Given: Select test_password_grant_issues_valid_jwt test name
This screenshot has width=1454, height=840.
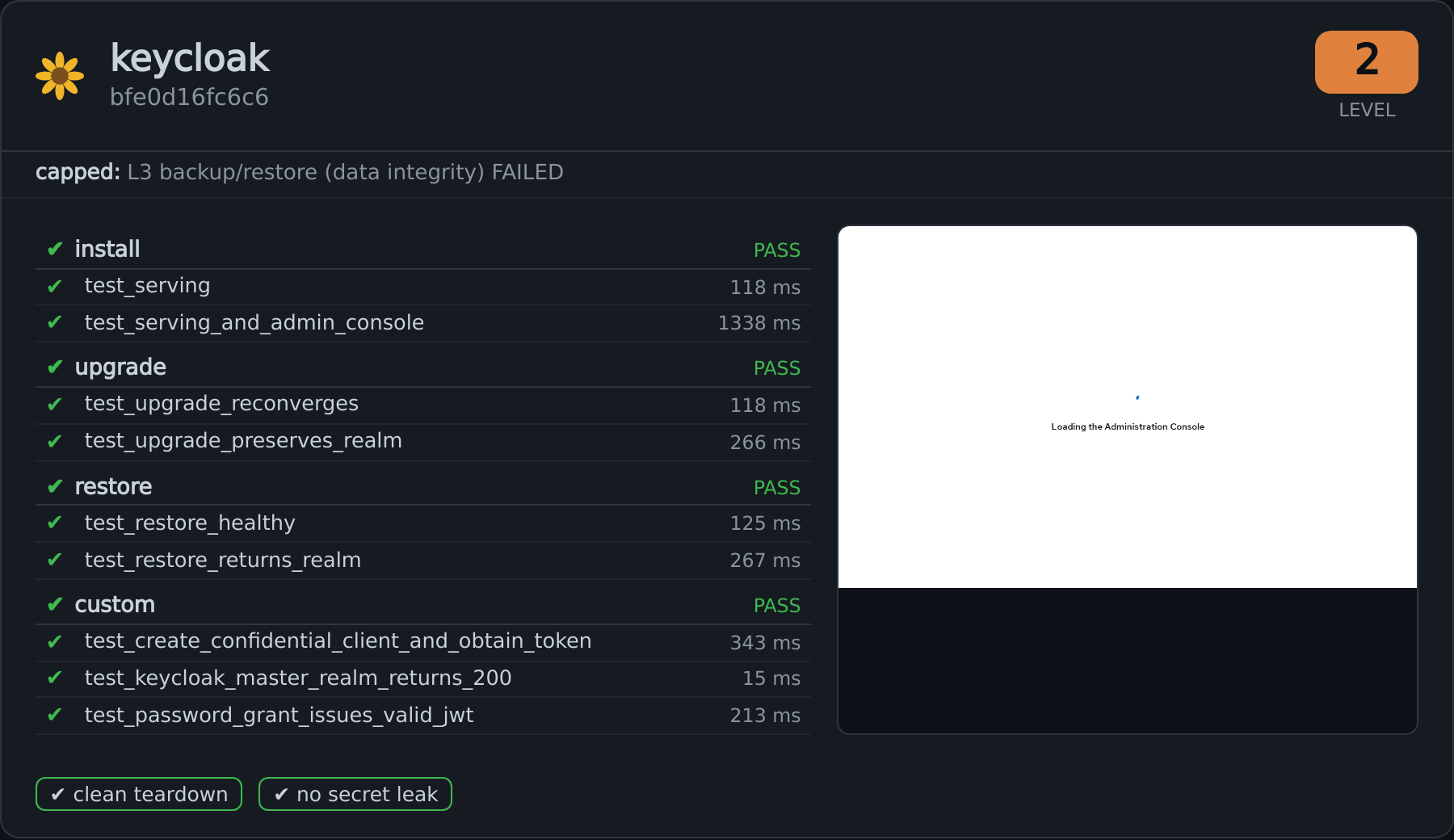Looking at the screenshot, I should point(279,716).
